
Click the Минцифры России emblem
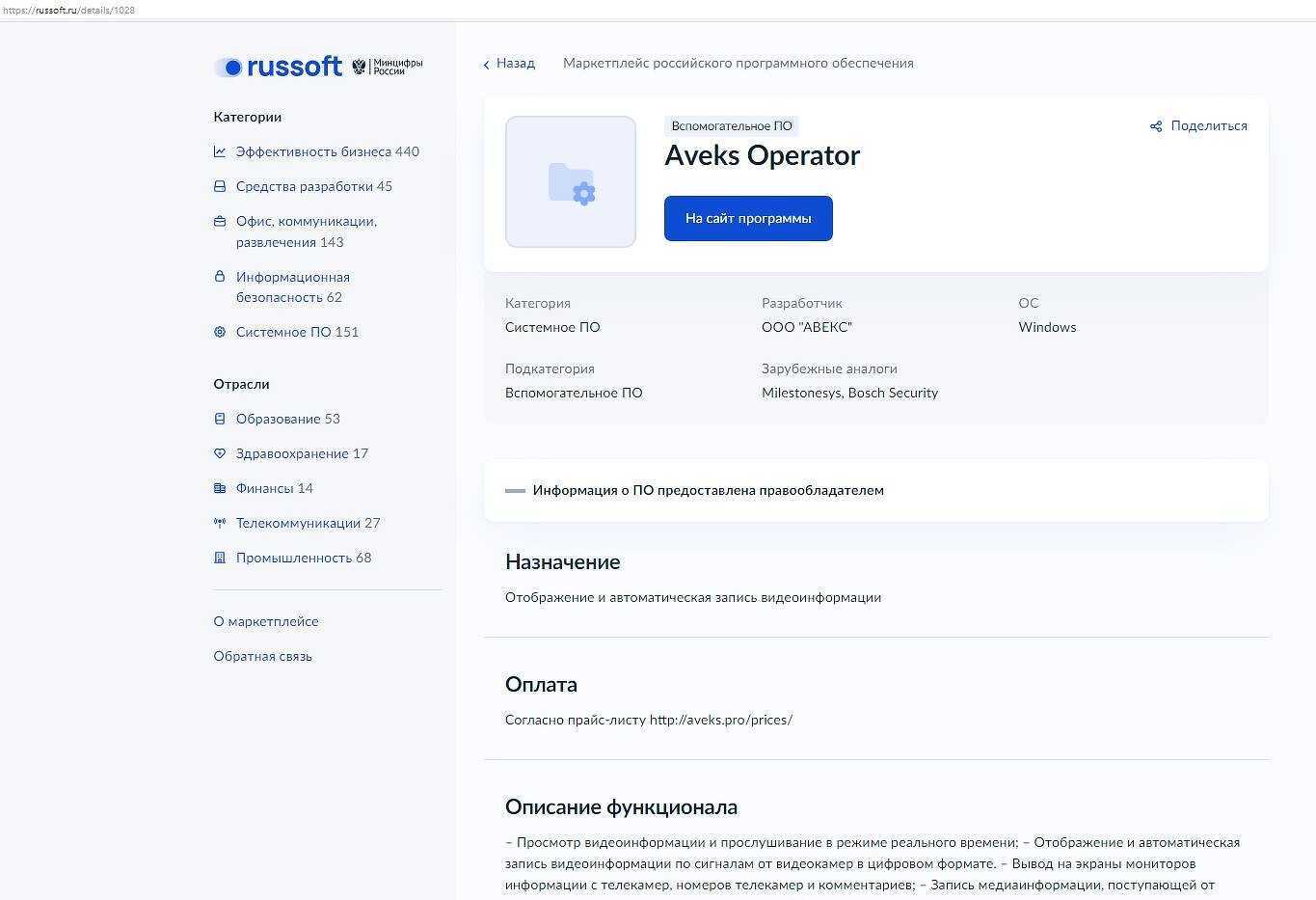coord(387,67)
